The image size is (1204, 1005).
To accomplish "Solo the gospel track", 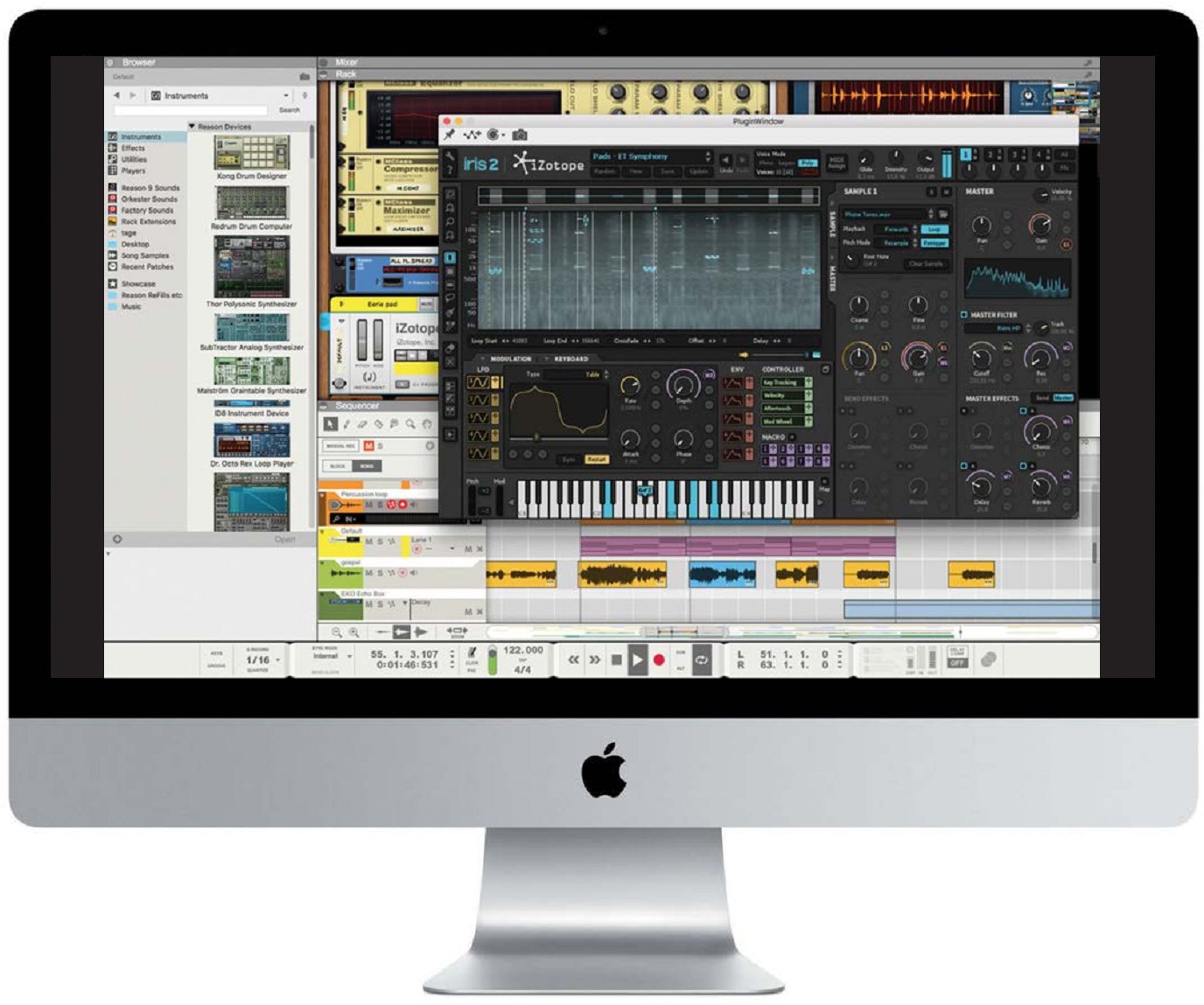I will tap(381, 573).
